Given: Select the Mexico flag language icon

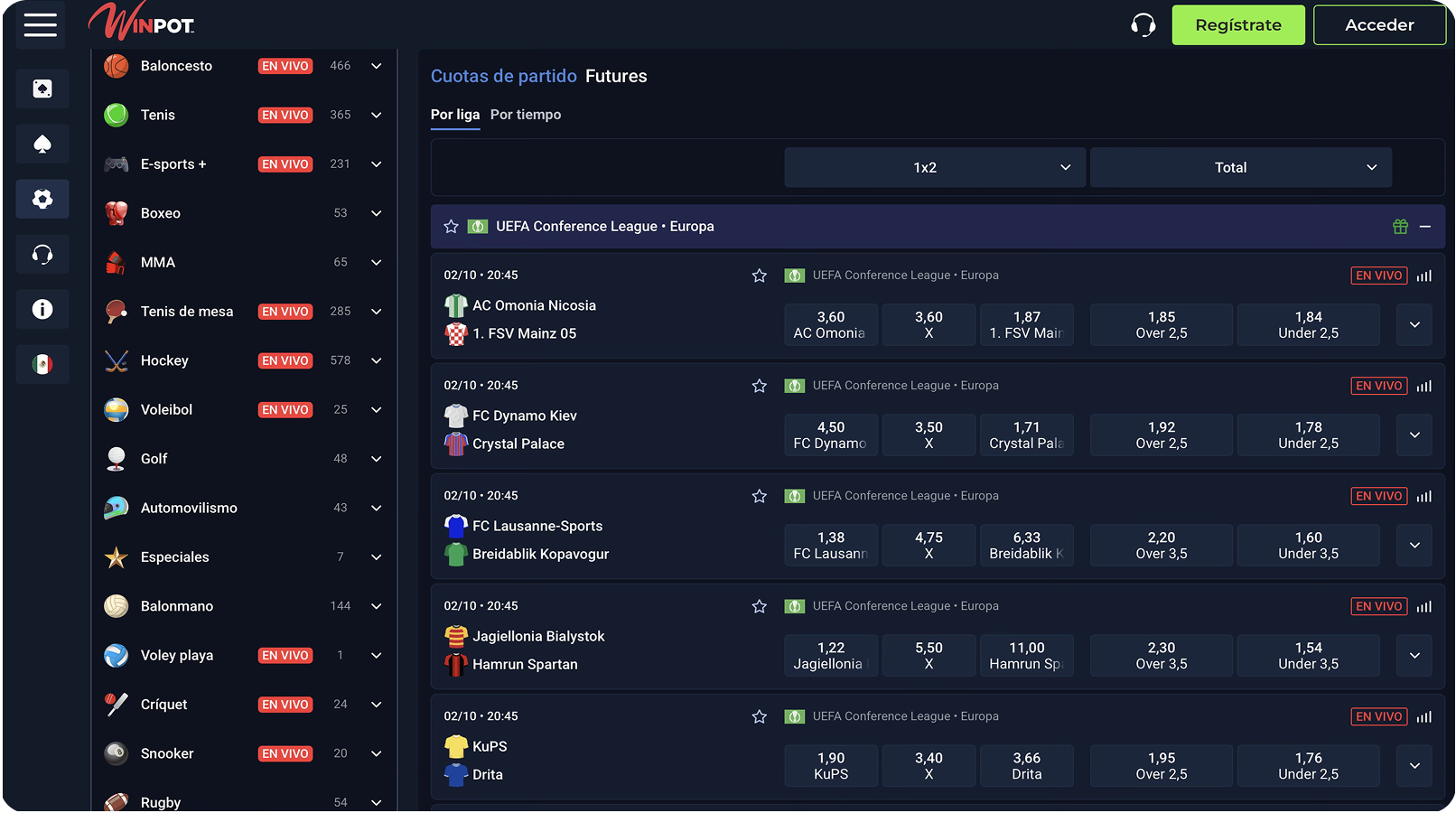Looking at the screenshot, I should 42,364.
